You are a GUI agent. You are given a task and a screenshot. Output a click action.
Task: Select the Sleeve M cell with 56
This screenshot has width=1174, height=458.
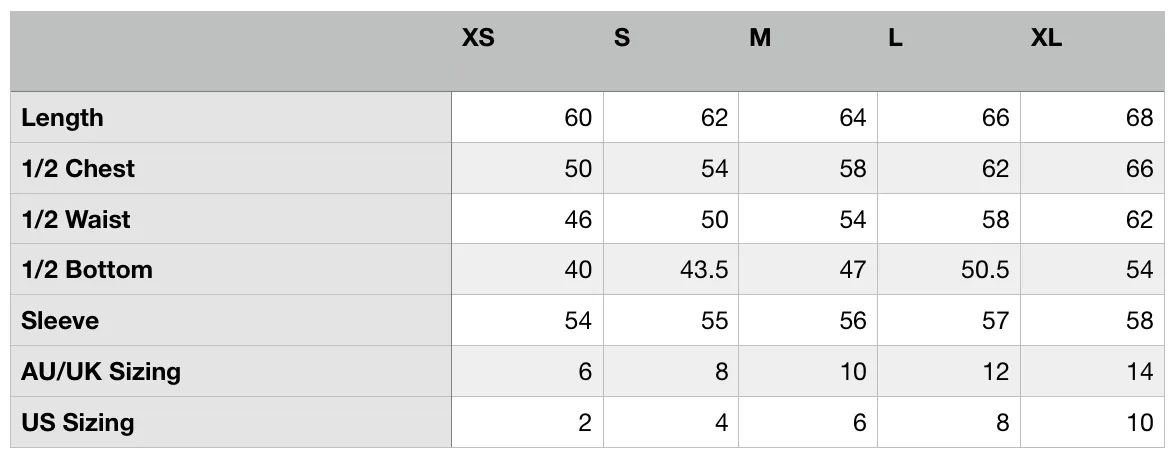click(x=808, y=320)
